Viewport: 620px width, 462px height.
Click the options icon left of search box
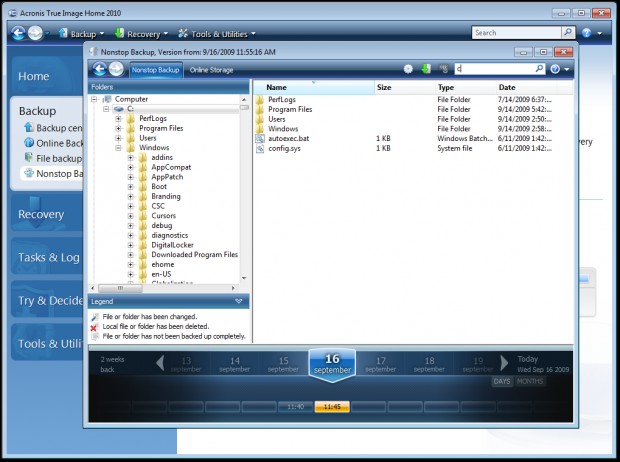pos(444,69)
